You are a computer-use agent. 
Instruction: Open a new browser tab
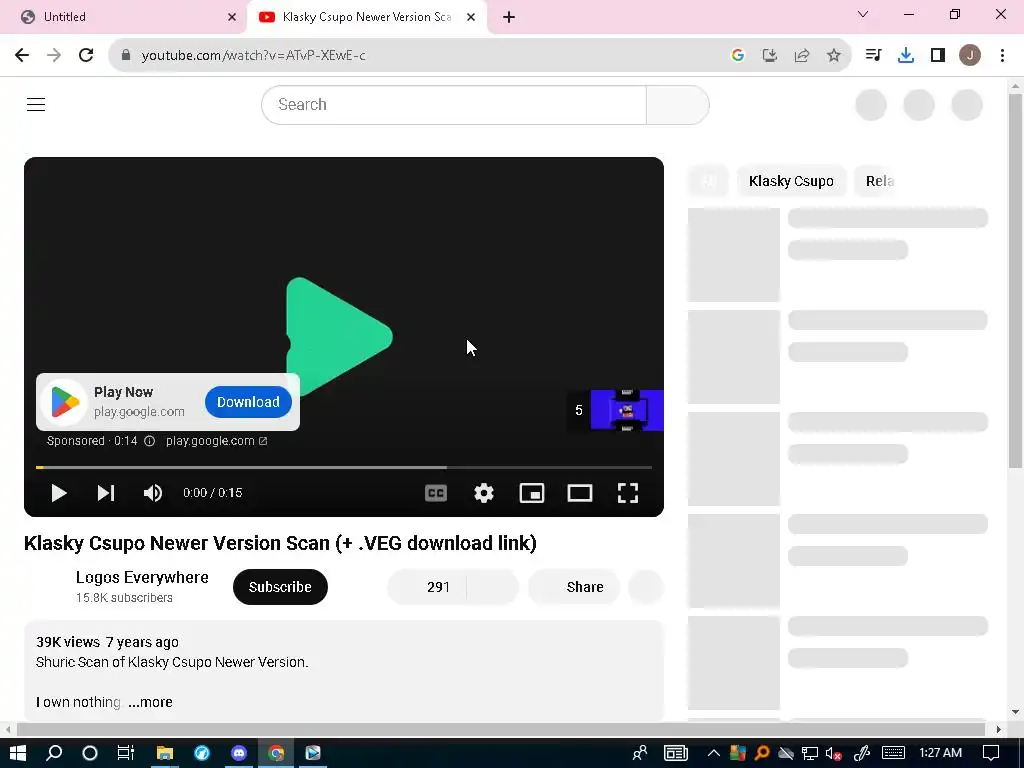point(509,17)
